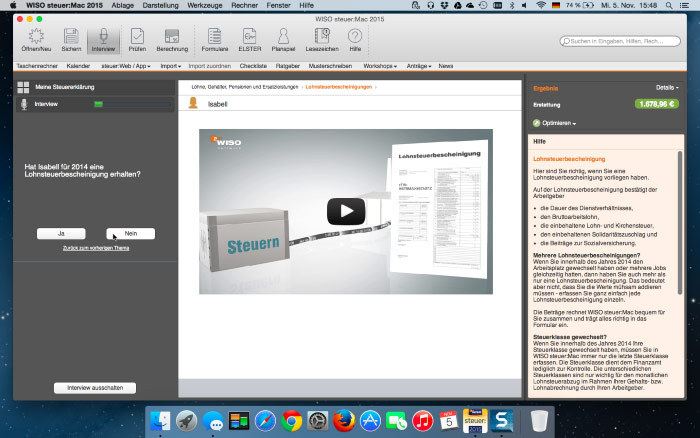The width and height of the screenshot is (700, 438).
Task: Click the WISO steuer 2015 Dock icon
Action: 475,421
